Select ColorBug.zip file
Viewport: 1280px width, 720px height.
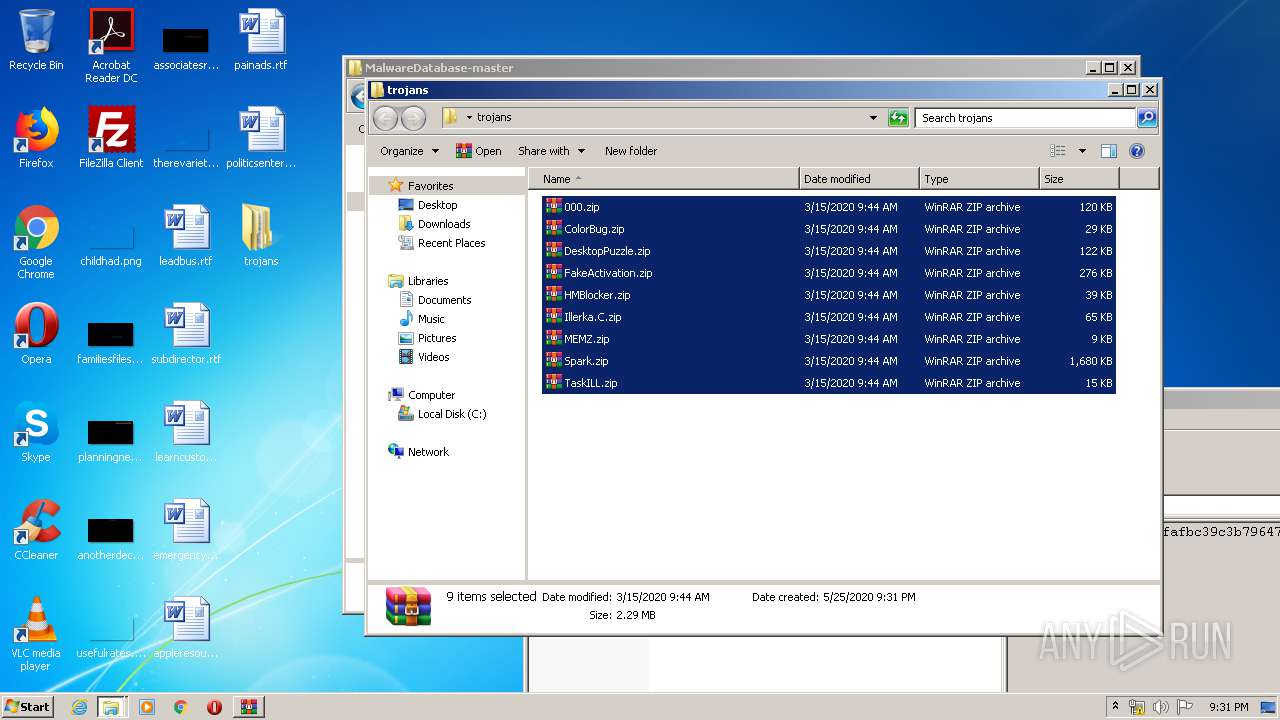[x=829, y=229]
